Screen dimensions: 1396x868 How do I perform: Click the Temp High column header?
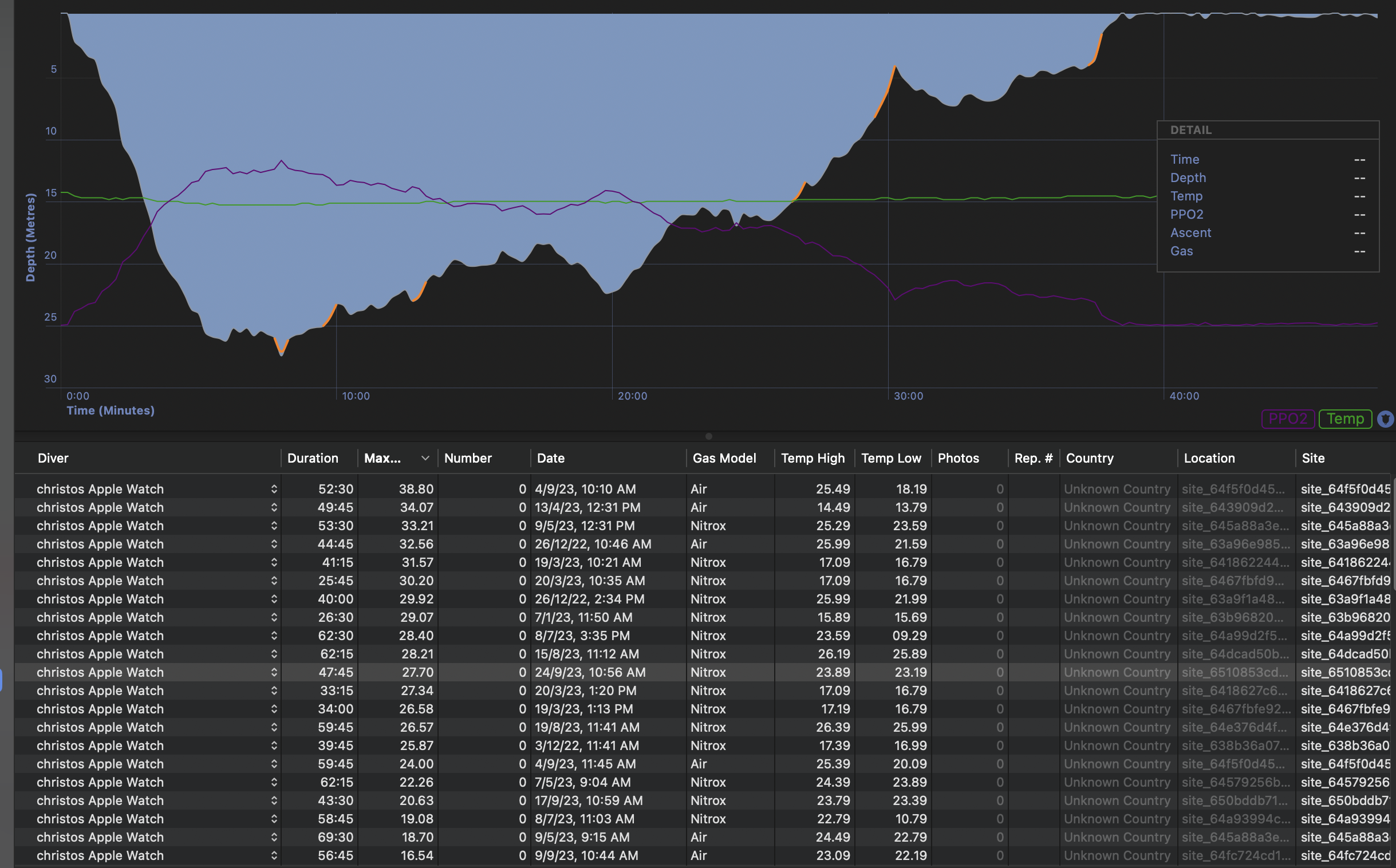(813, 458)
